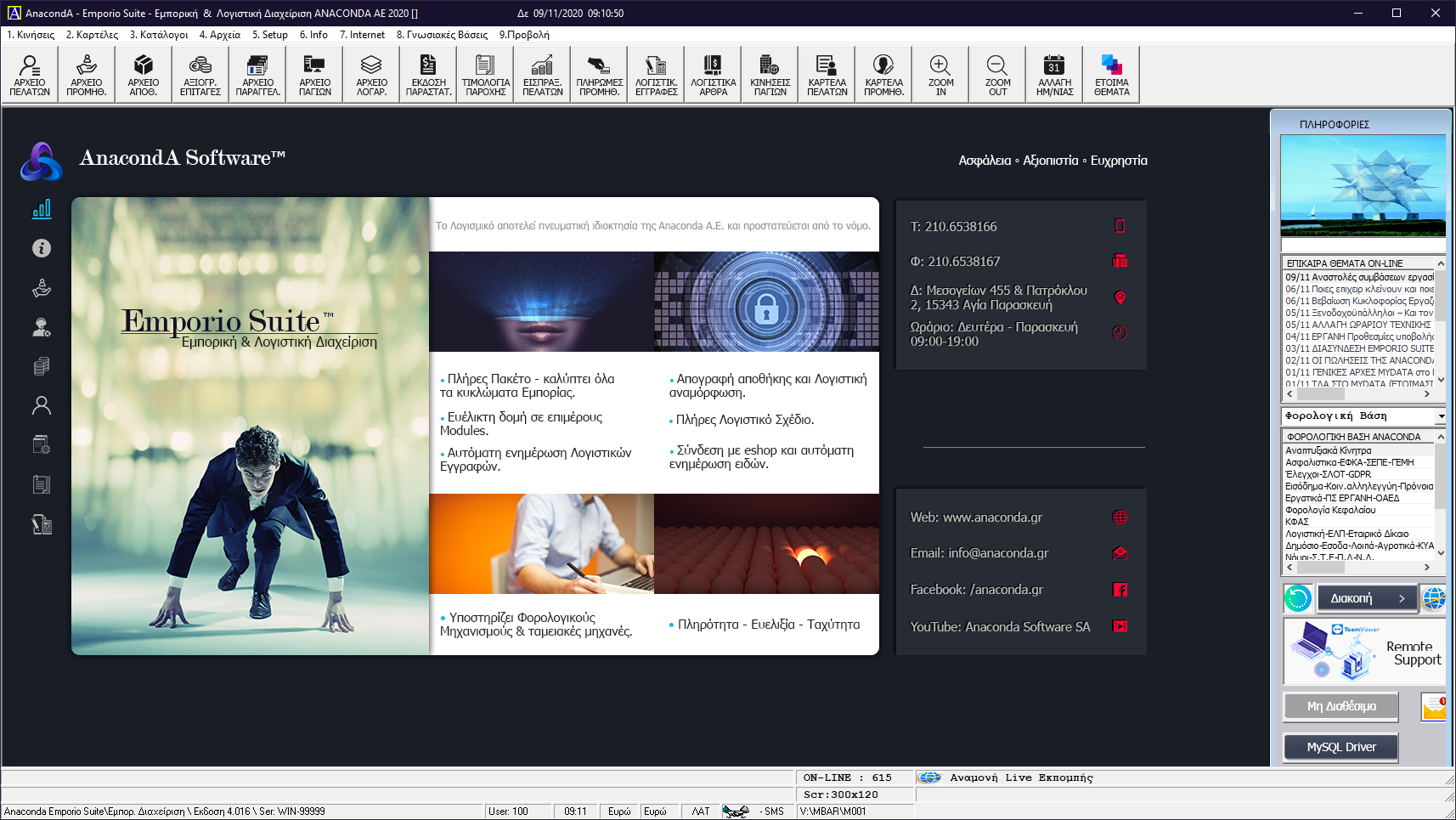This screenshot has width=1456, height=820.
Task: Click the YouTube icon
Action: pos(1120,626)
